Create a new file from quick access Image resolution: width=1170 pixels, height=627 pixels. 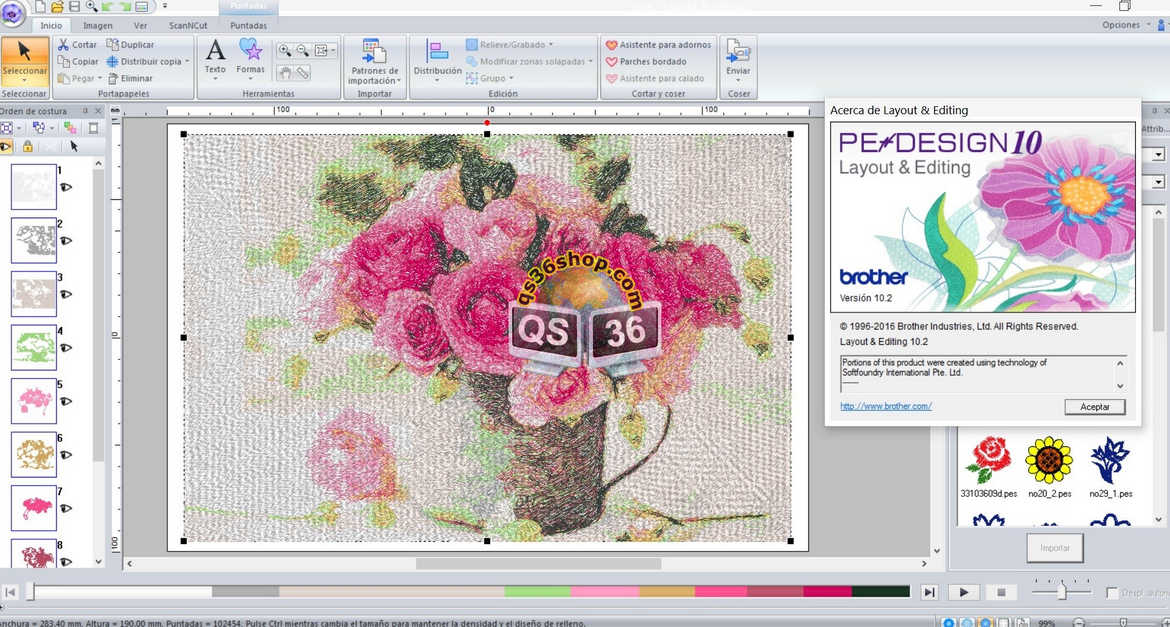click(x=40, y=7)
